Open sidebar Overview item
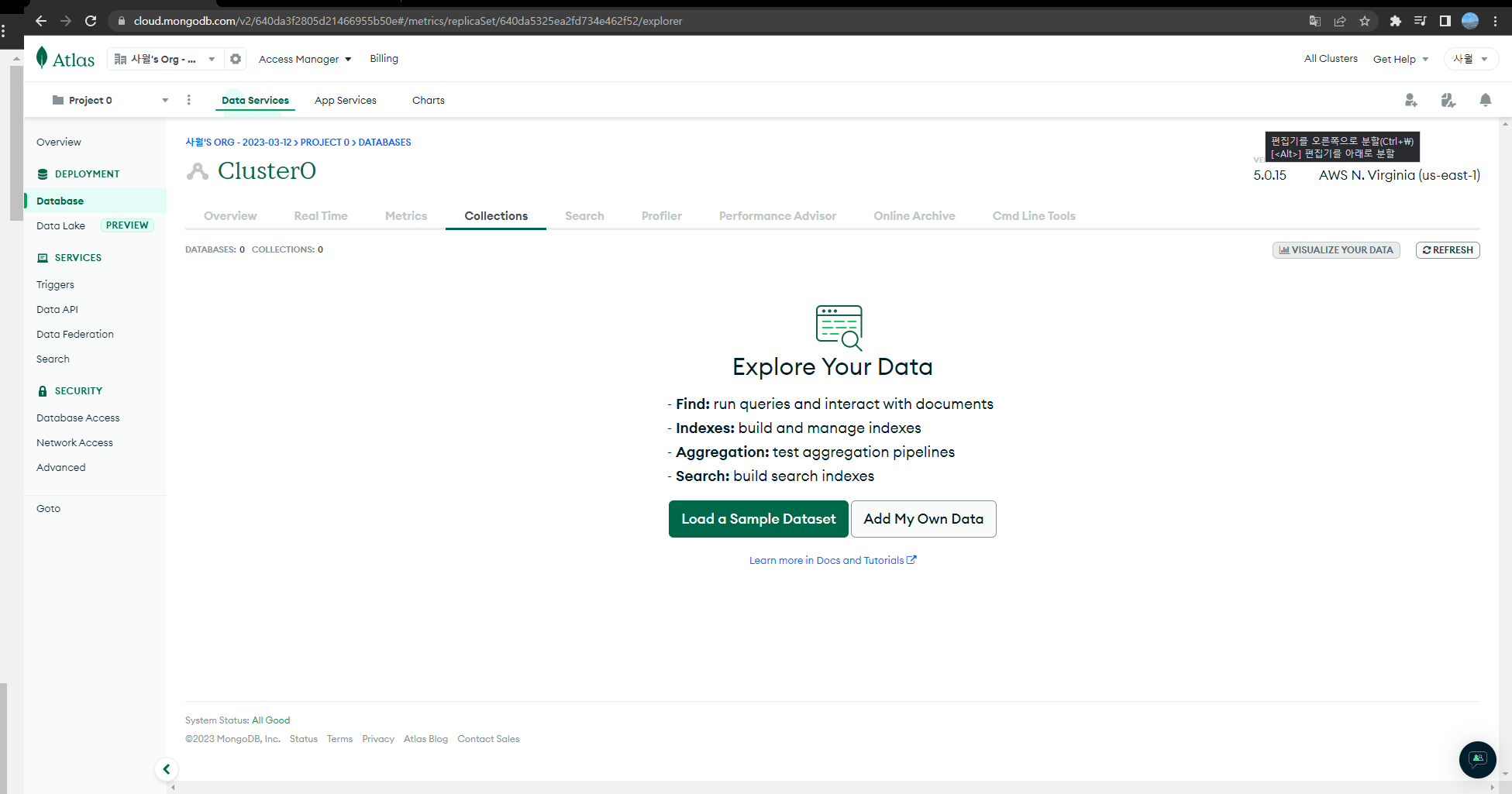Viewport: 1512px width, 794px height. point(59,143)
